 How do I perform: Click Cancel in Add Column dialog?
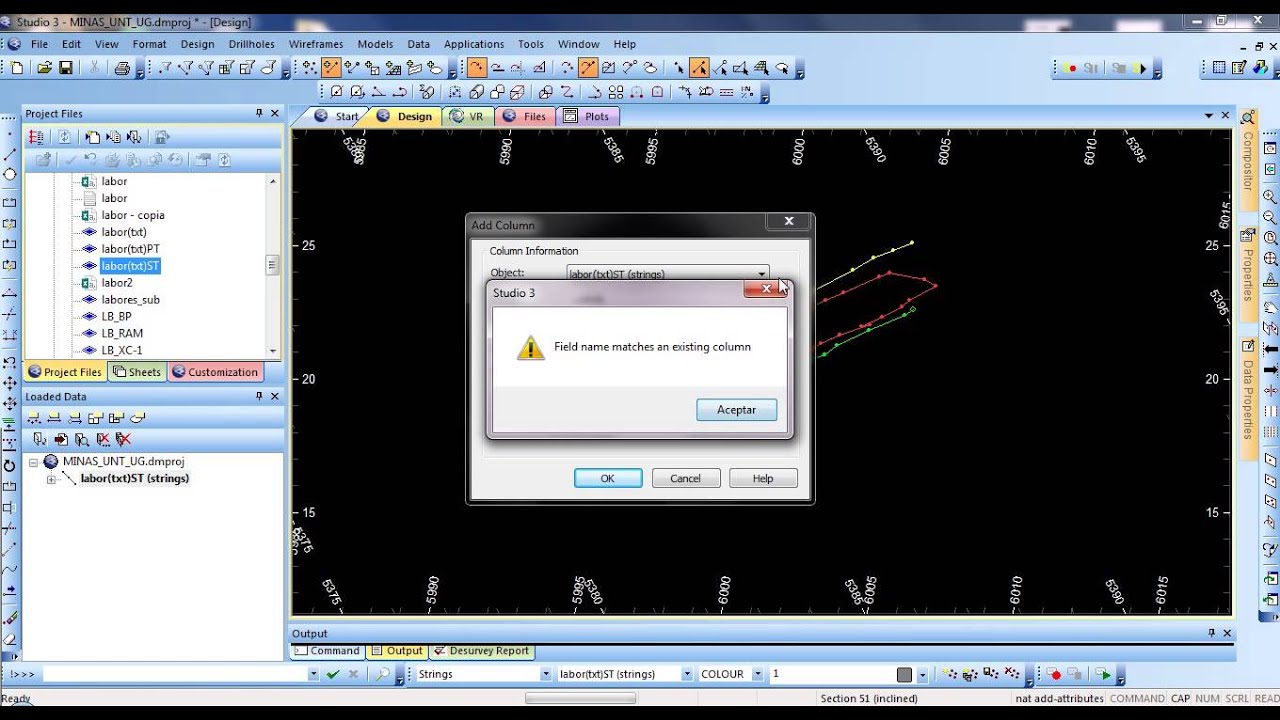(685, 478)
